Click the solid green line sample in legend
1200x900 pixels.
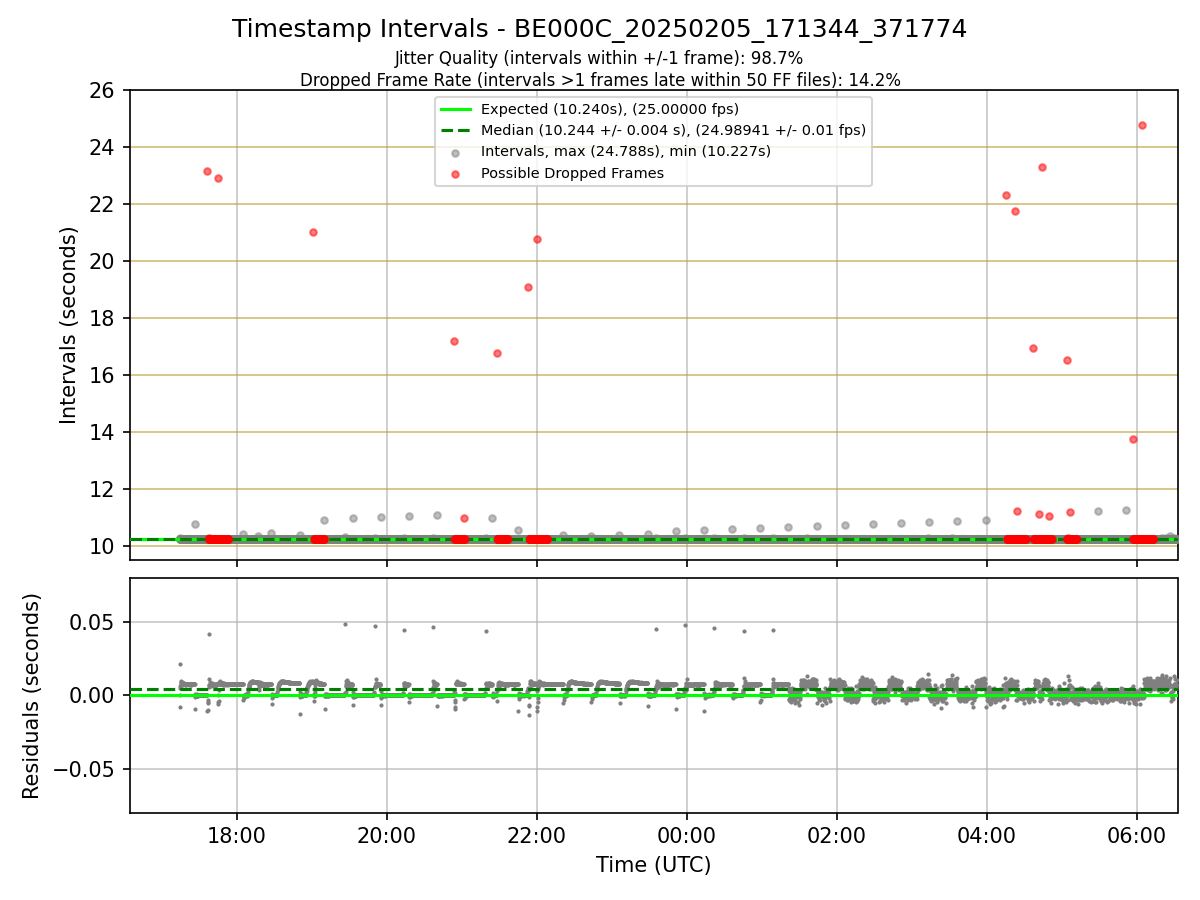coord(455,109)
